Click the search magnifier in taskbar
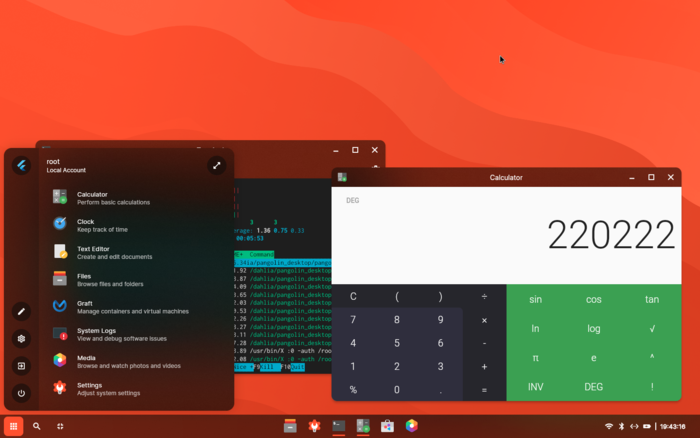Screen dimensions: 700x438 tap(37, 426)
